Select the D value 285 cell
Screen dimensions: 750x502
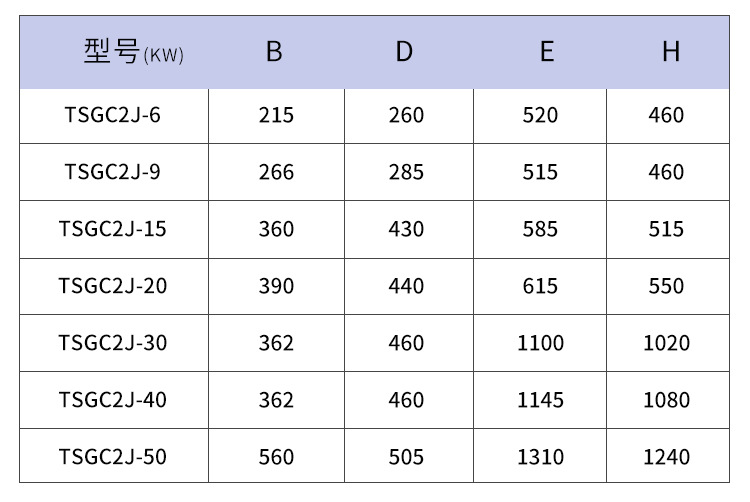(406, 172)
